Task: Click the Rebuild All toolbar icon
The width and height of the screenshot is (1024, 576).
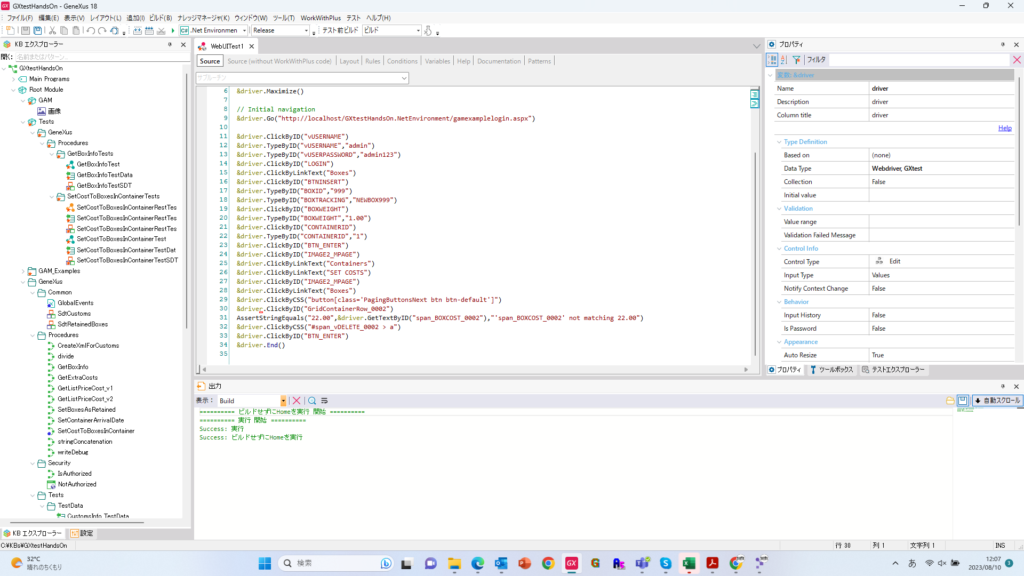Action: tap(149, 31)
